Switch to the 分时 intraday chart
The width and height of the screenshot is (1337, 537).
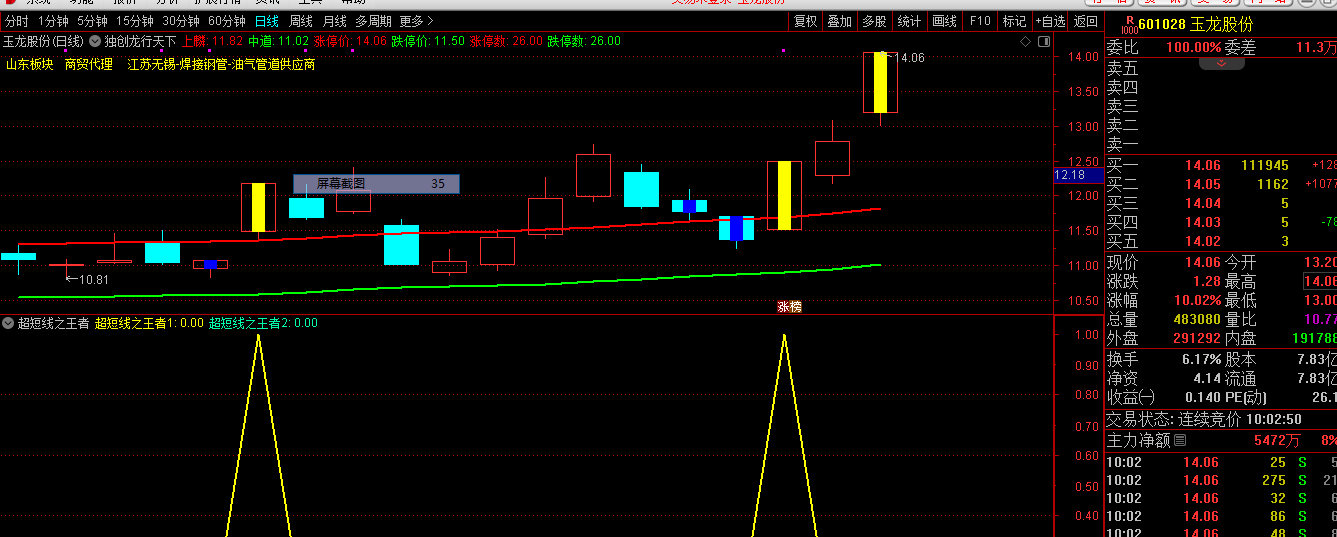click(x=16, y=21)
